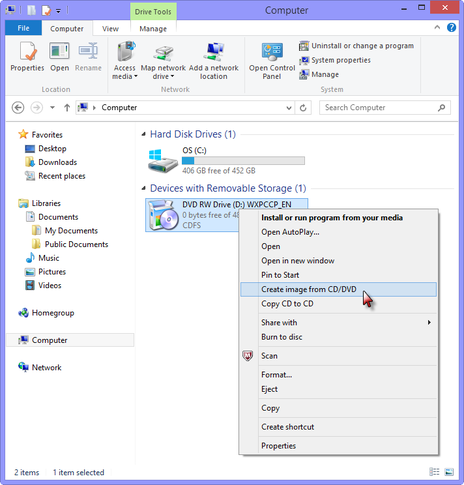Collapse Devices with Removable Storage group
The height and width of the screenshot is (485, 464).
click(144, 188)
